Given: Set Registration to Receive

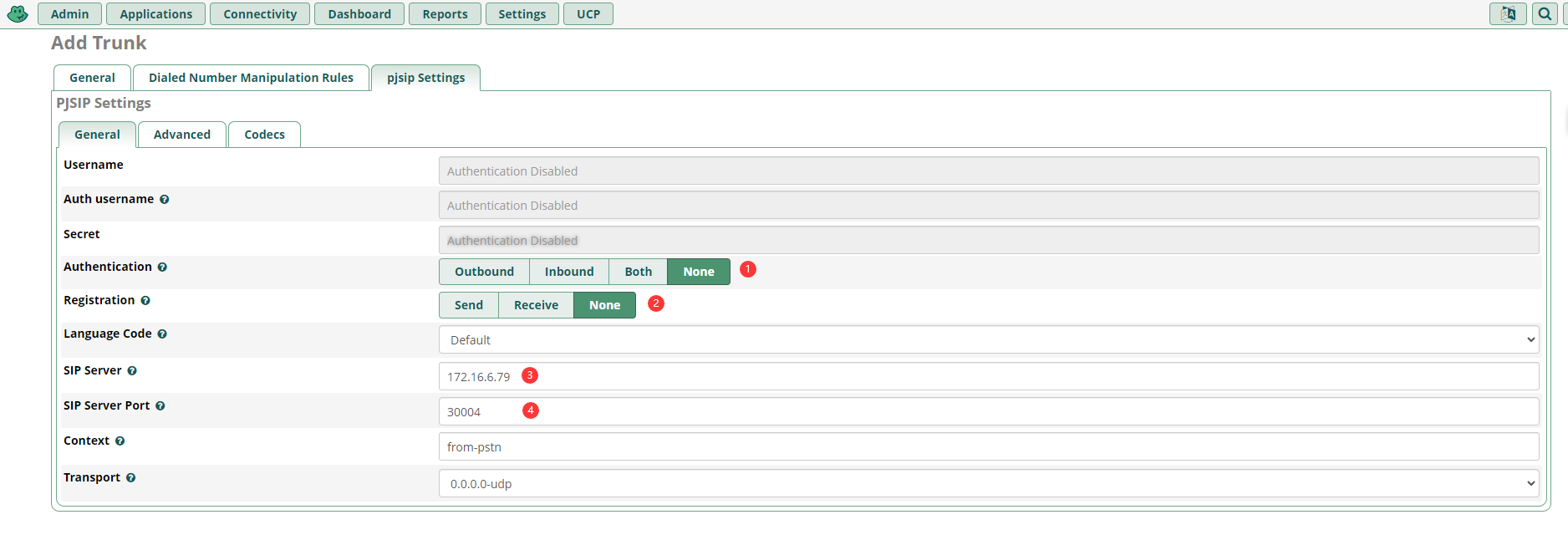Looking at the screenshot, I should pyautogui.click(x=536, y=305).
